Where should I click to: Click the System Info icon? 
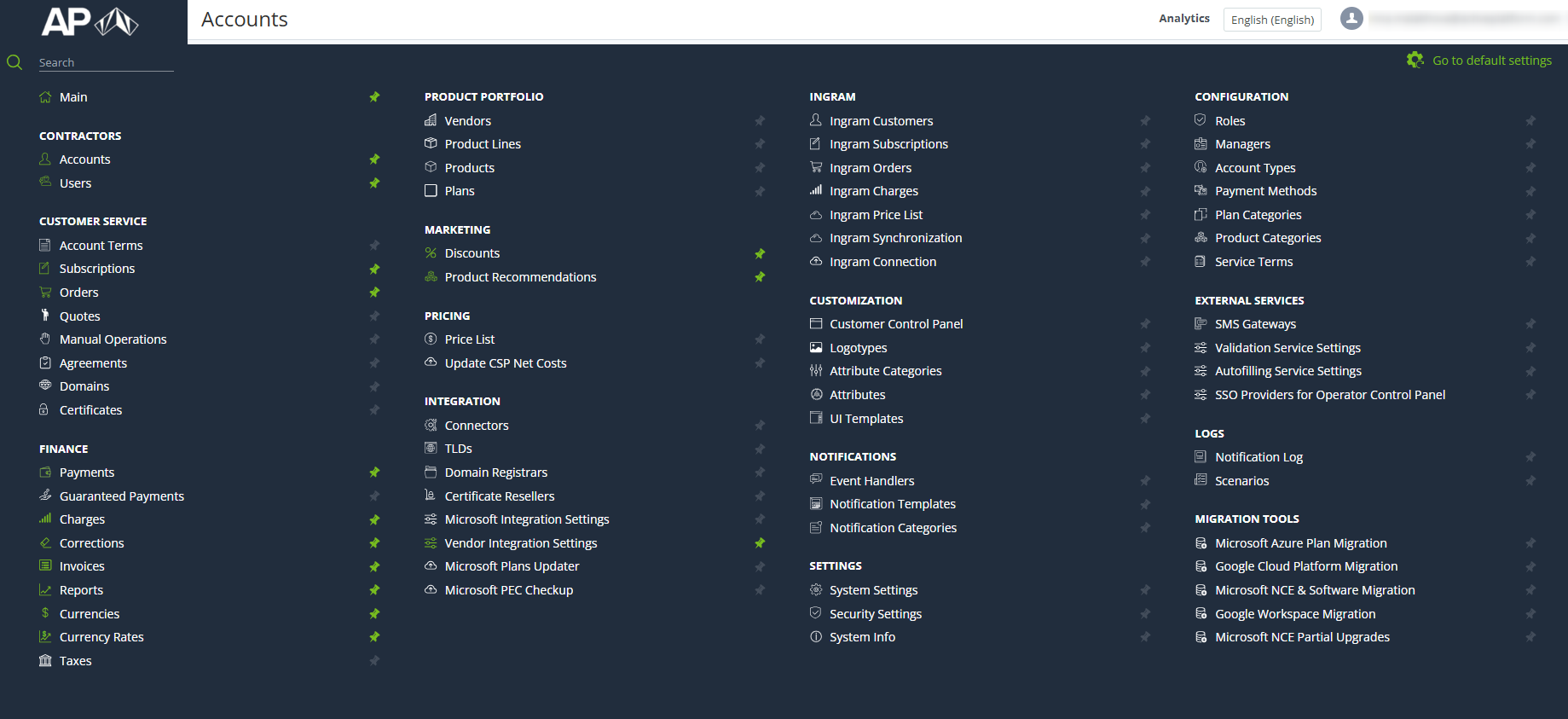click(816, 636)
